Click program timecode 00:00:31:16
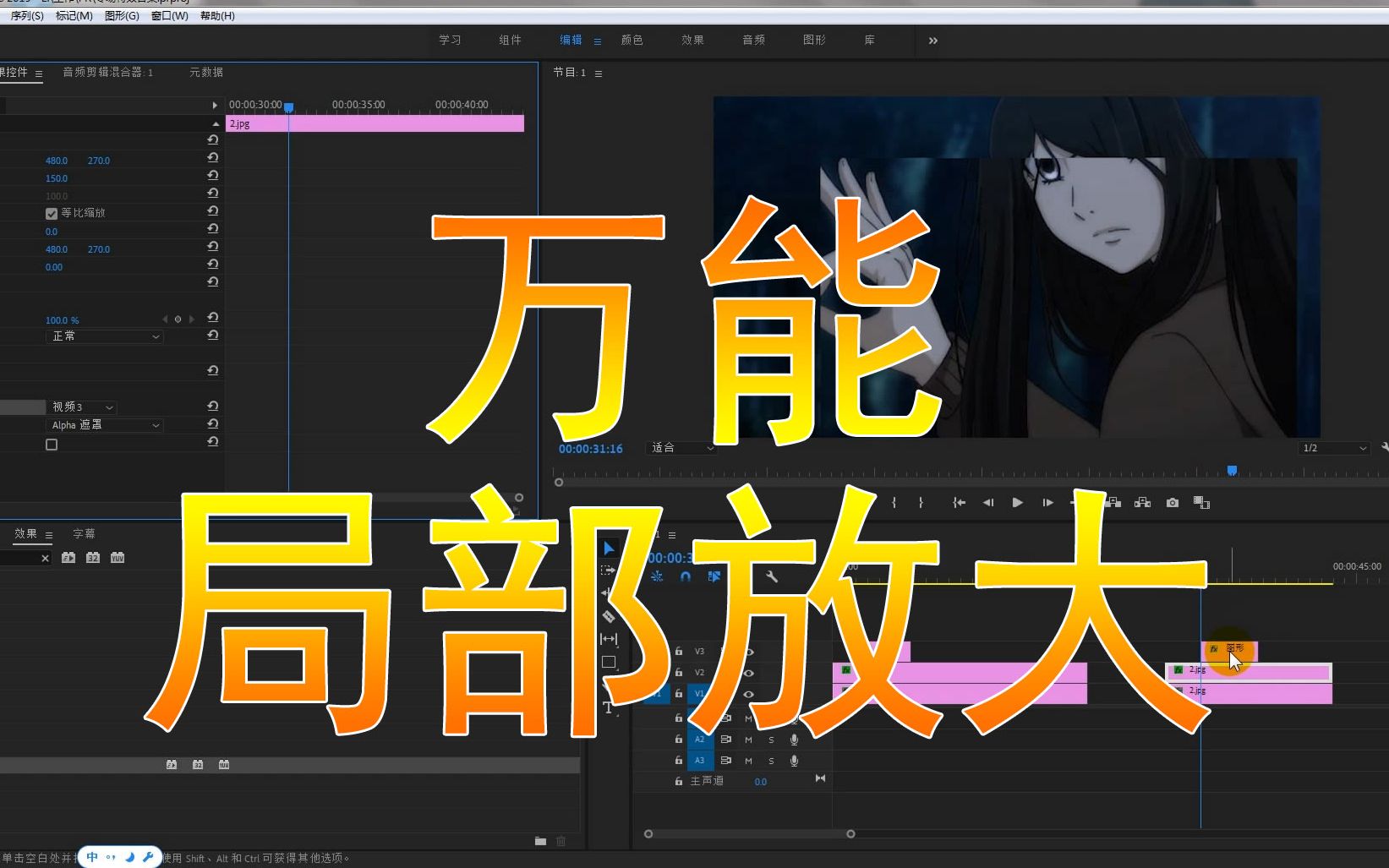This screenshot has width=1389, height=868. [x=591, y=449]
